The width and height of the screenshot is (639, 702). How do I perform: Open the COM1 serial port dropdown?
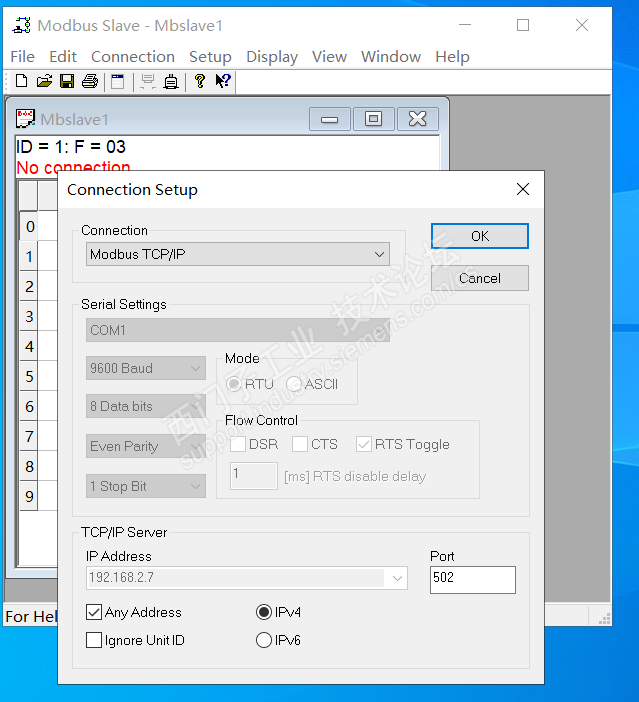point(238,330)
